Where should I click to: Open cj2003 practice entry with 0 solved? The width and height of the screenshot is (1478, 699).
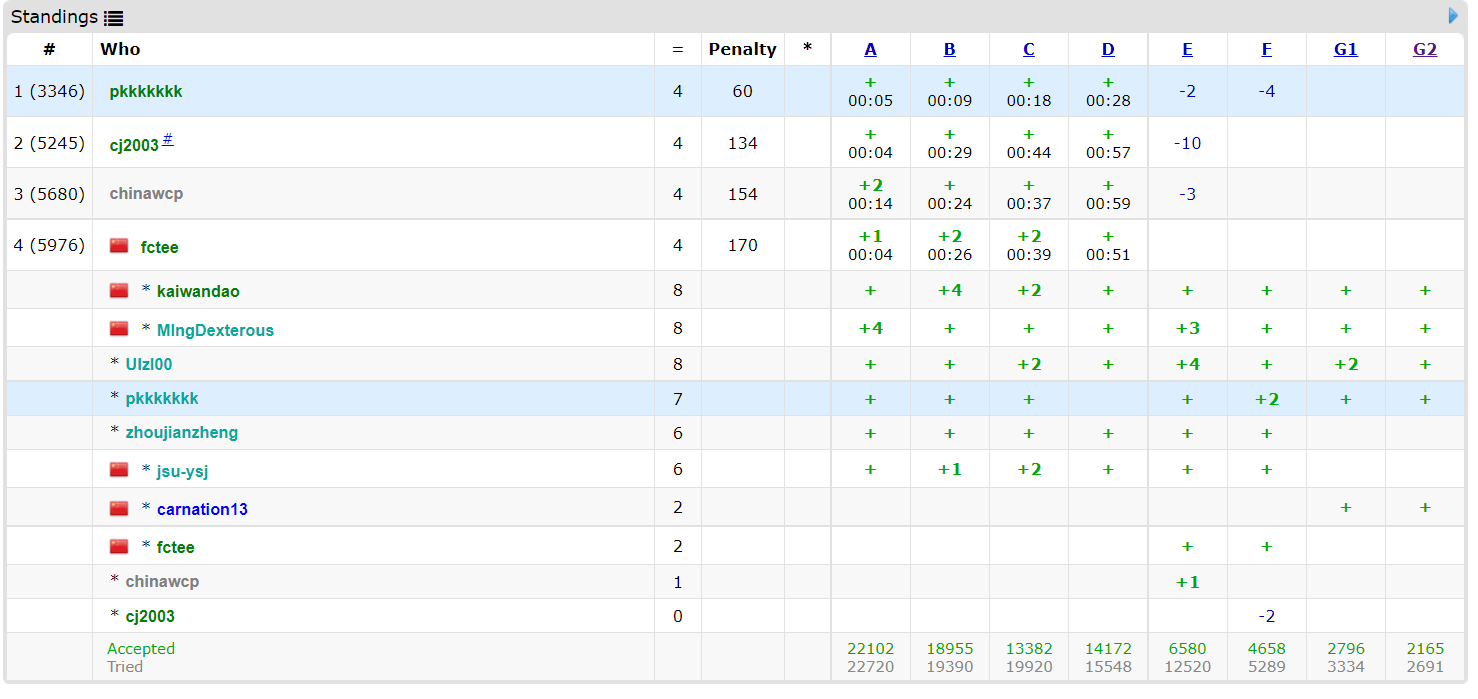(x=150, y=616)
